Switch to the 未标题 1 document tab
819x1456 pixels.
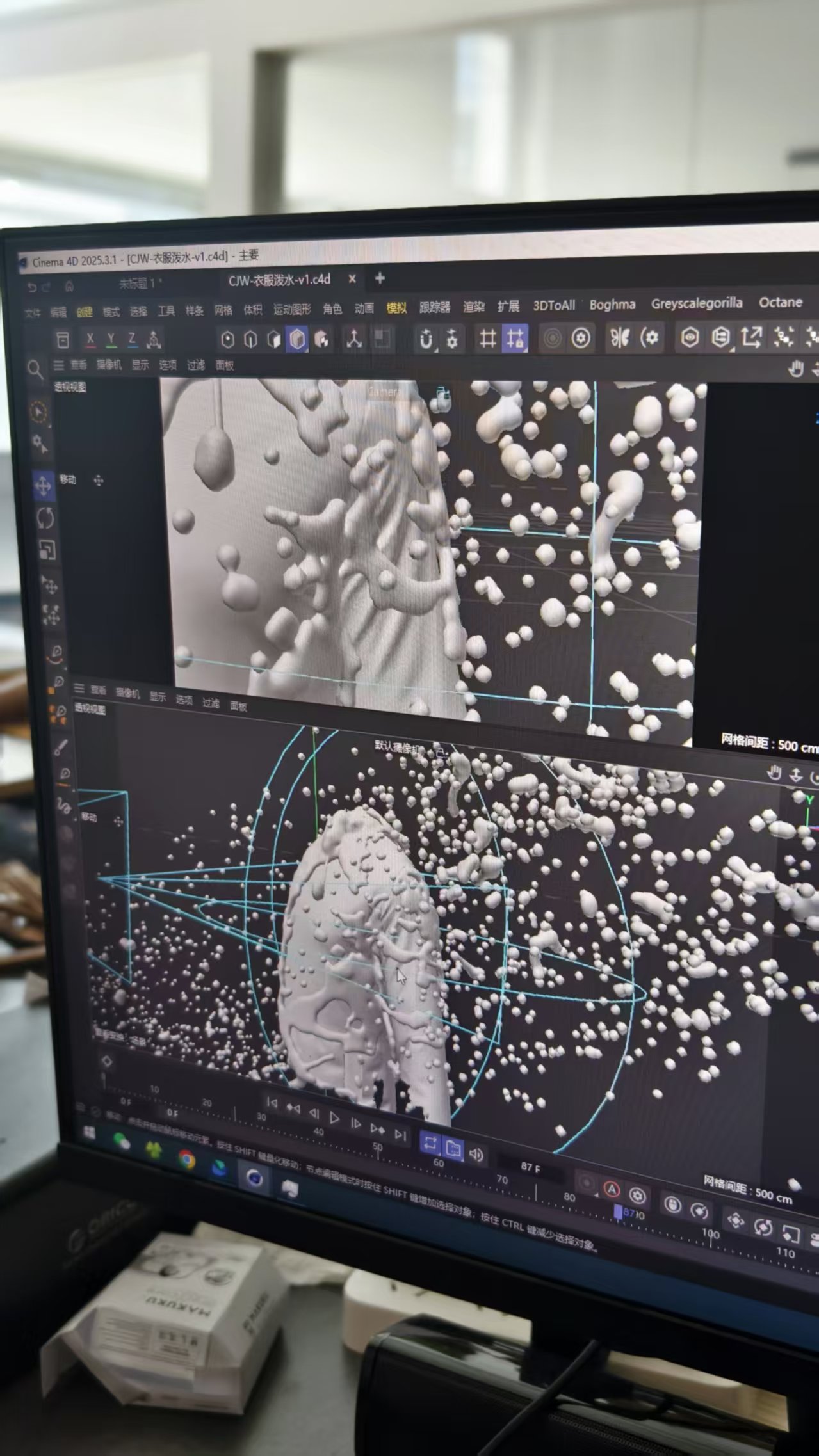[x=140, y=283]
